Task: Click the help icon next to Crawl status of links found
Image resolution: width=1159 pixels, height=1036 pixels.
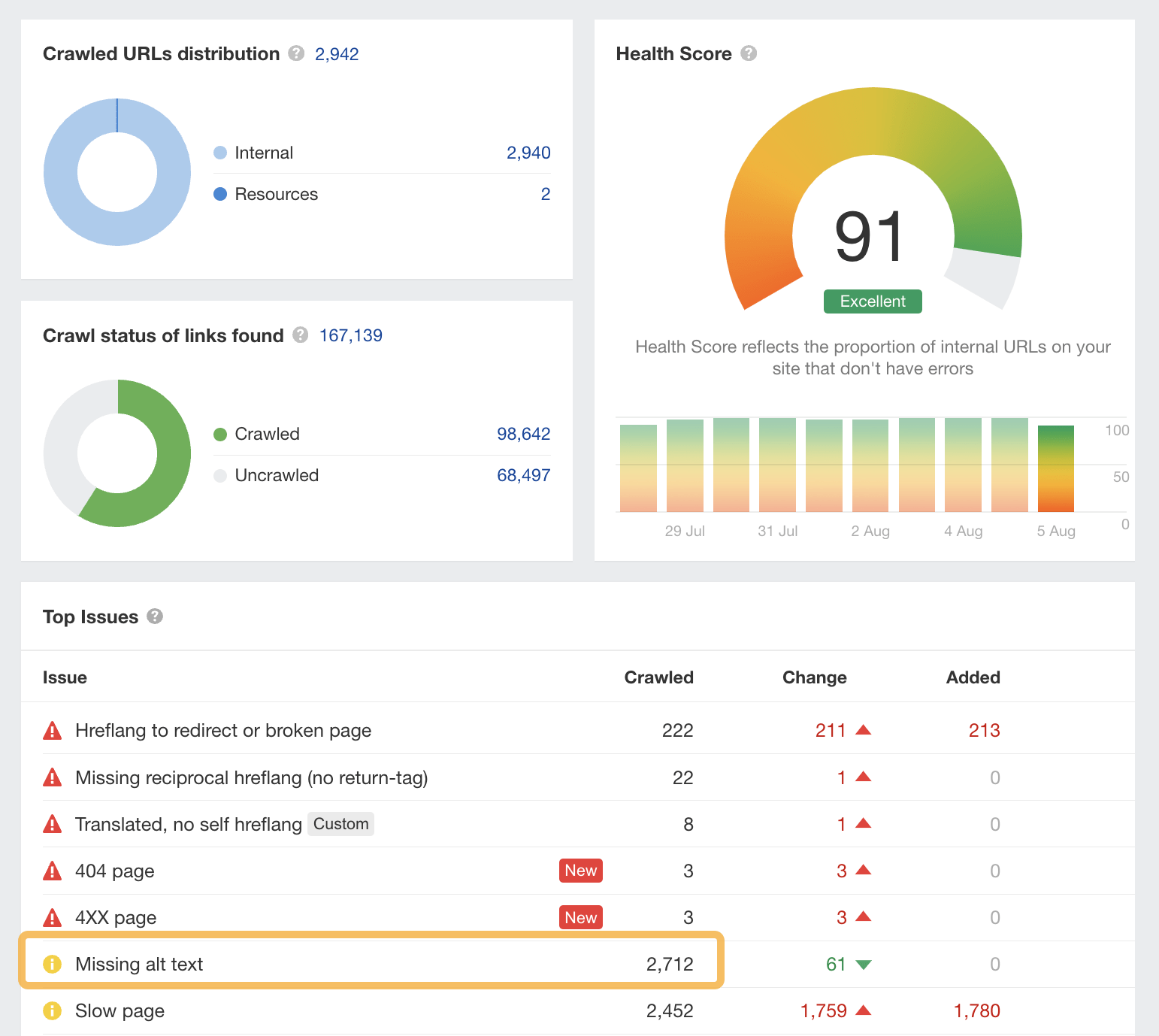Action: (x=300, y=335)
